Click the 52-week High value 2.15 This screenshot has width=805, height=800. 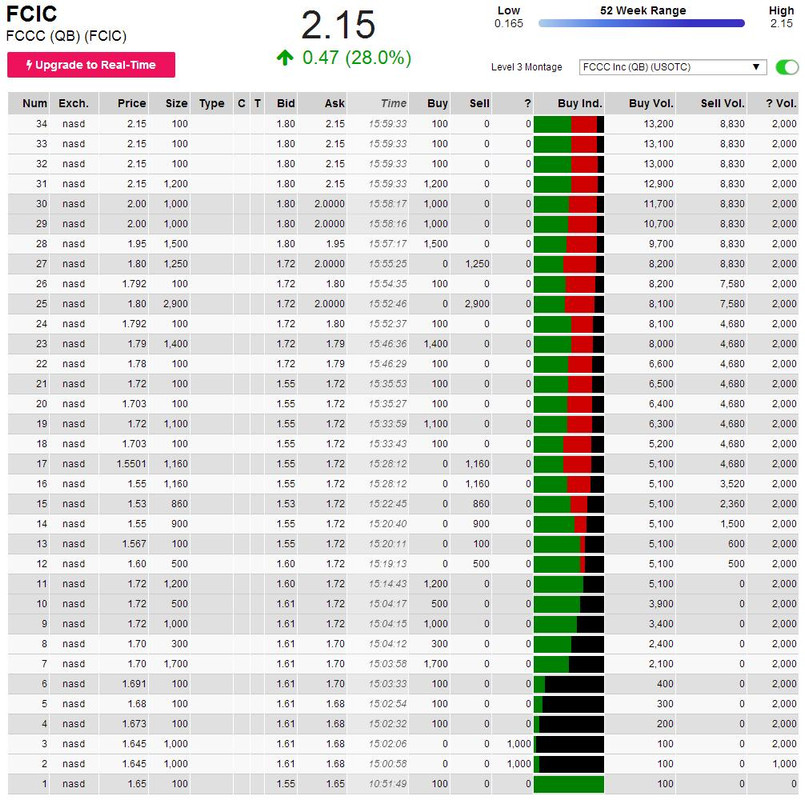pos(781,24)
